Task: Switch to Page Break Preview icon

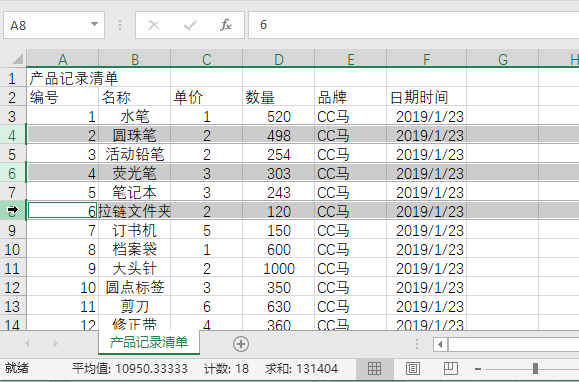Action: tap(450, 368)
